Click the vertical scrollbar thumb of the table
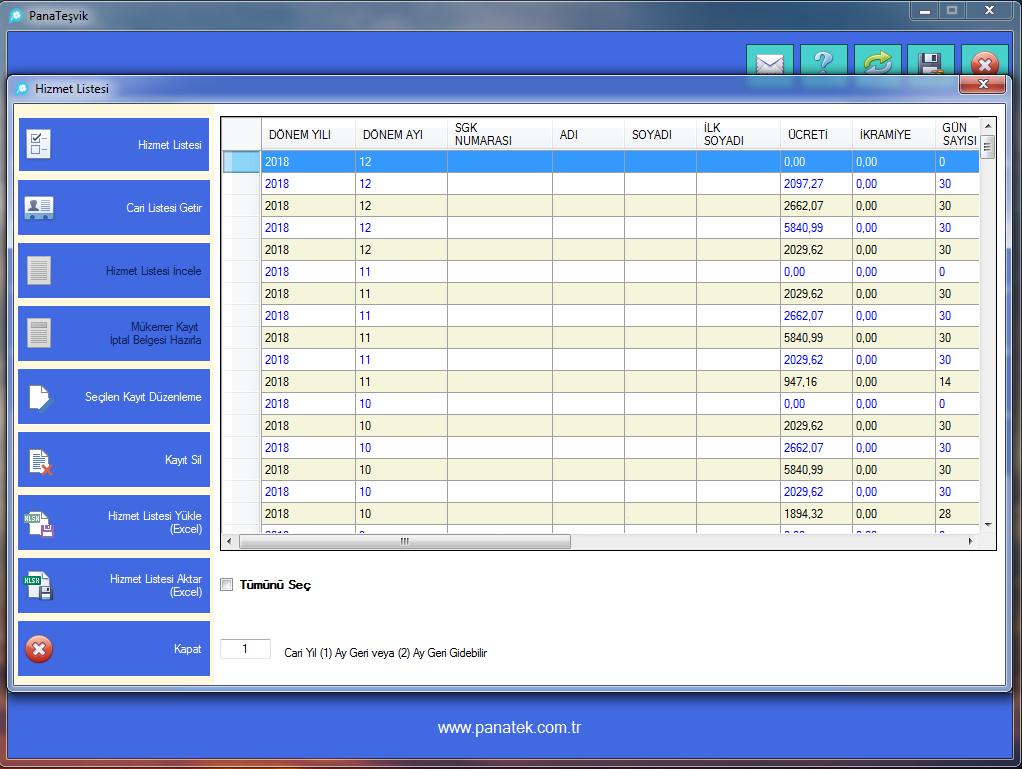Screen dimensions: 1022x769 click(x=988, y=146)
